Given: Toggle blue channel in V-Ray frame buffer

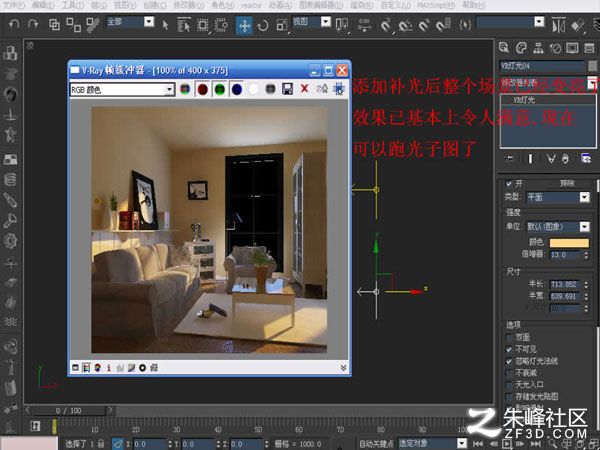Looking at the screenshot, I should [236, 90].
